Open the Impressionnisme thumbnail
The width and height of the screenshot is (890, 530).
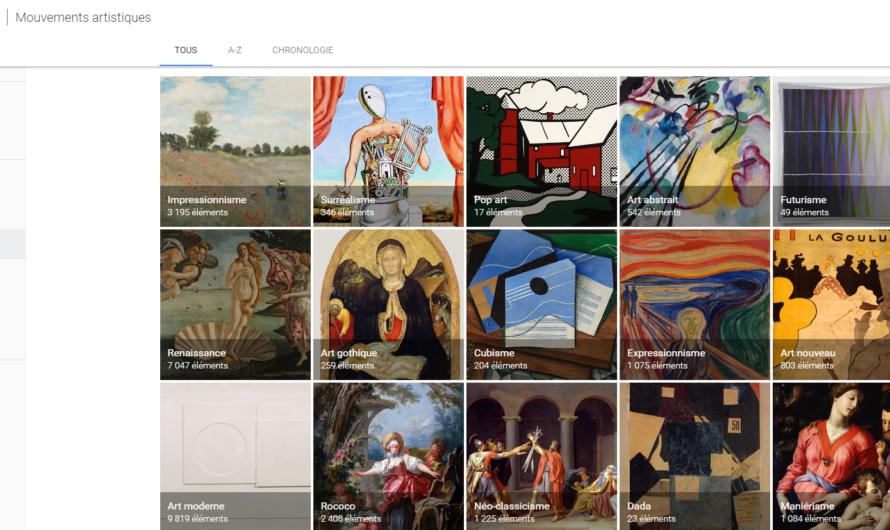[235, 152]
